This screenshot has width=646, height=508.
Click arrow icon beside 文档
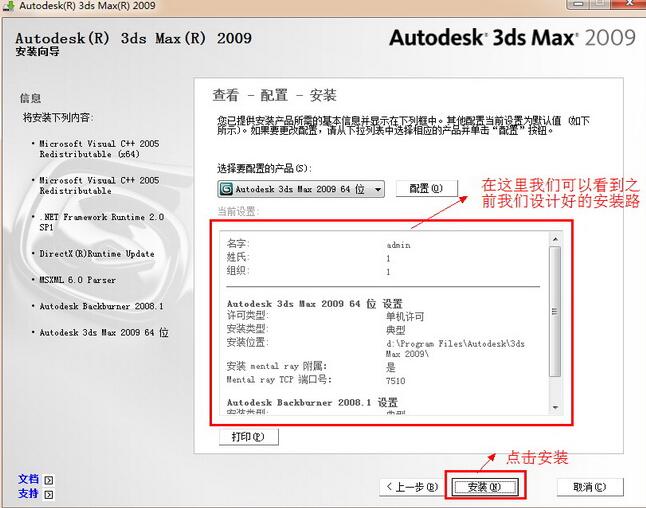[x=49, y=480]
